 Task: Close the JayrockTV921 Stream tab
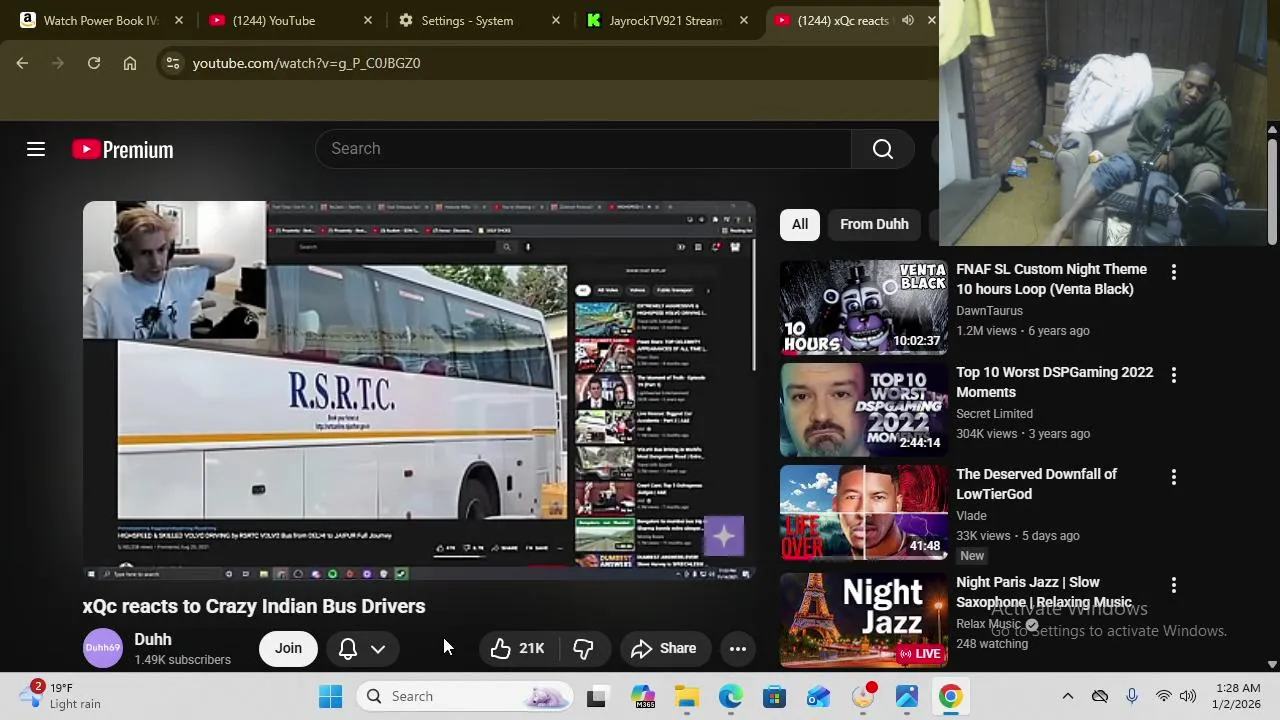click(743, 20)
